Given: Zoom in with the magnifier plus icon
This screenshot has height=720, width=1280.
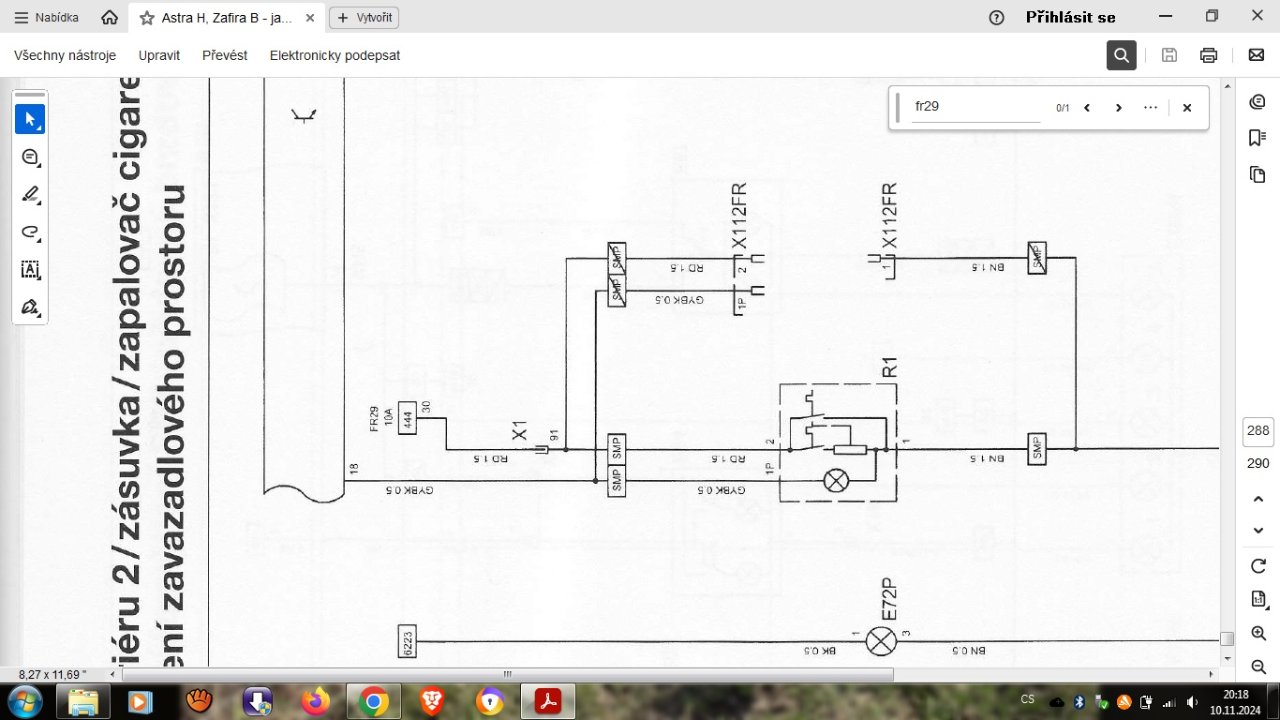Looking at the screenshot, I should point(1258,633).
